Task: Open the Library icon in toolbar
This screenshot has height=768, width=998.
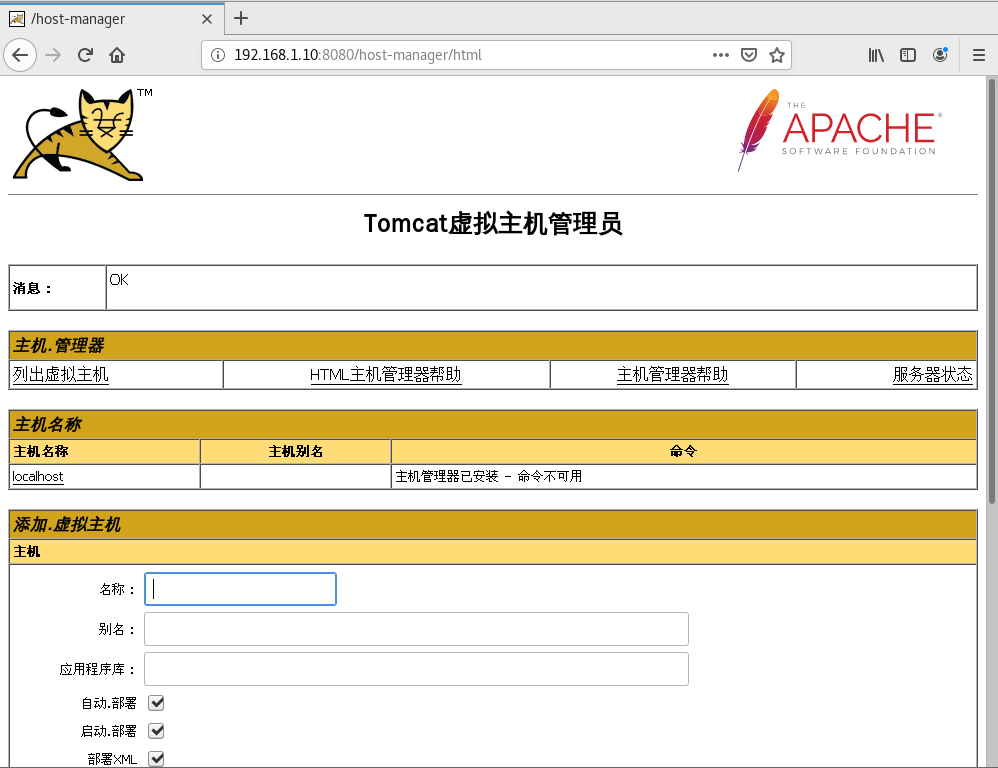Action: [876, 55]
